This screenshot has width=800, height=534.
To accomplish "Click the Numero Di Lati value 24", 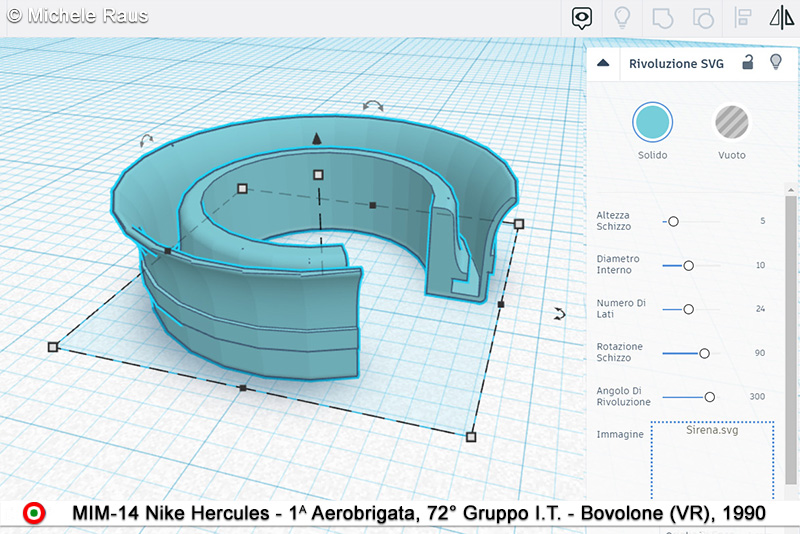I will point(760,309).
